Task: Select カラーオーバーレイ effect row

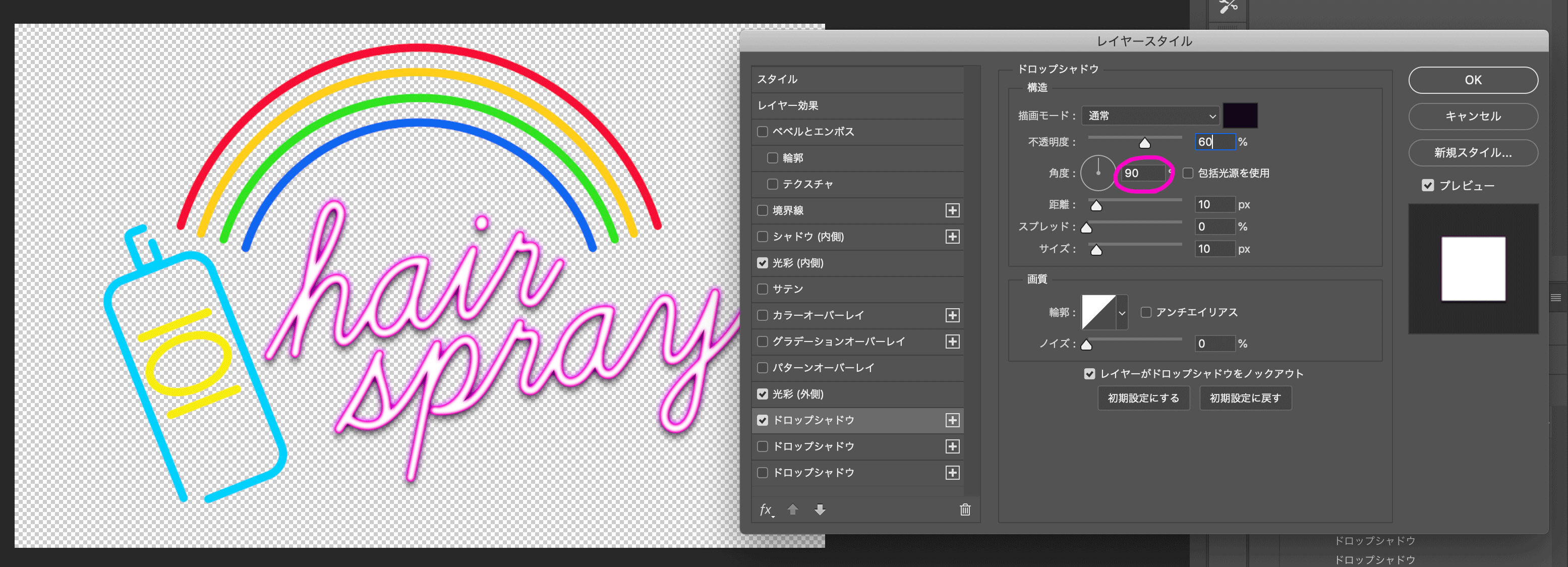Action: pyautogui.click(x=857, y=315)
